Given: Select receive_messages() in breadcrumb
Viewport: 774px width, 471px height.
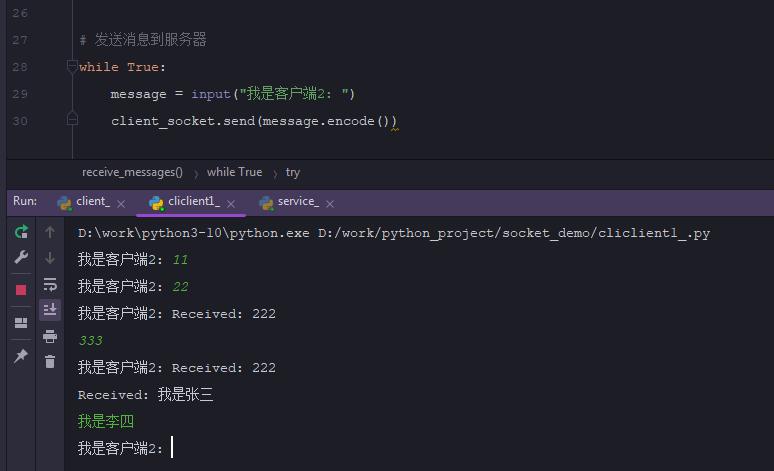Looking at the screenshot, I should 132,172.
